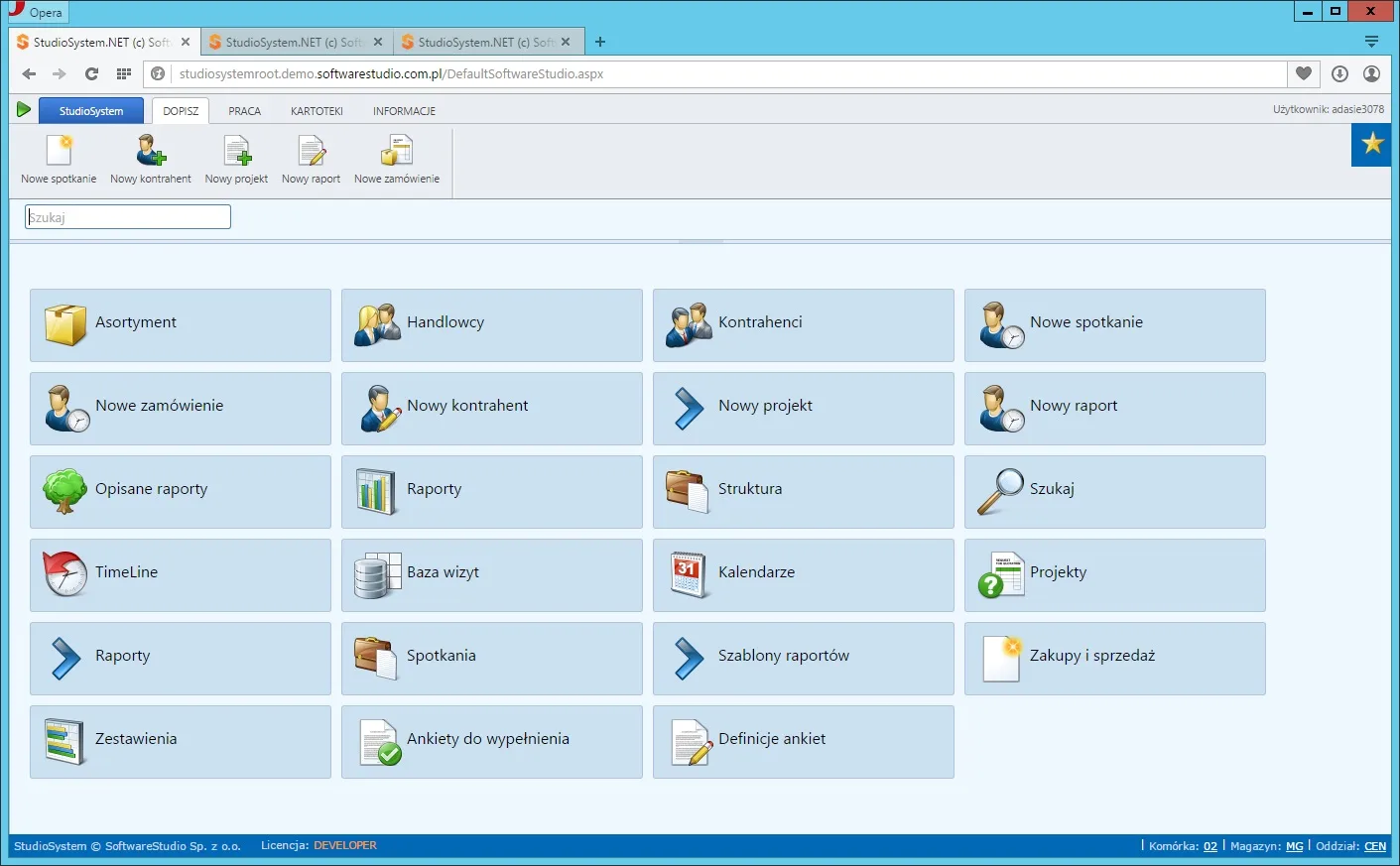
Task: Select the DOPISZ ribbon tab
Action: (181, 111)
